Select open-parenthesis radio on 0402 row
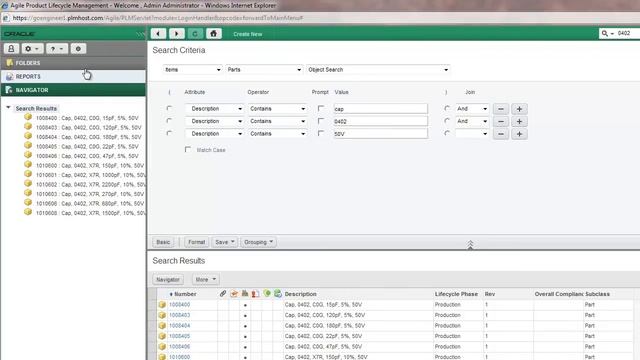Viewport: 640px width, 360px height. [x=169, y=121]
